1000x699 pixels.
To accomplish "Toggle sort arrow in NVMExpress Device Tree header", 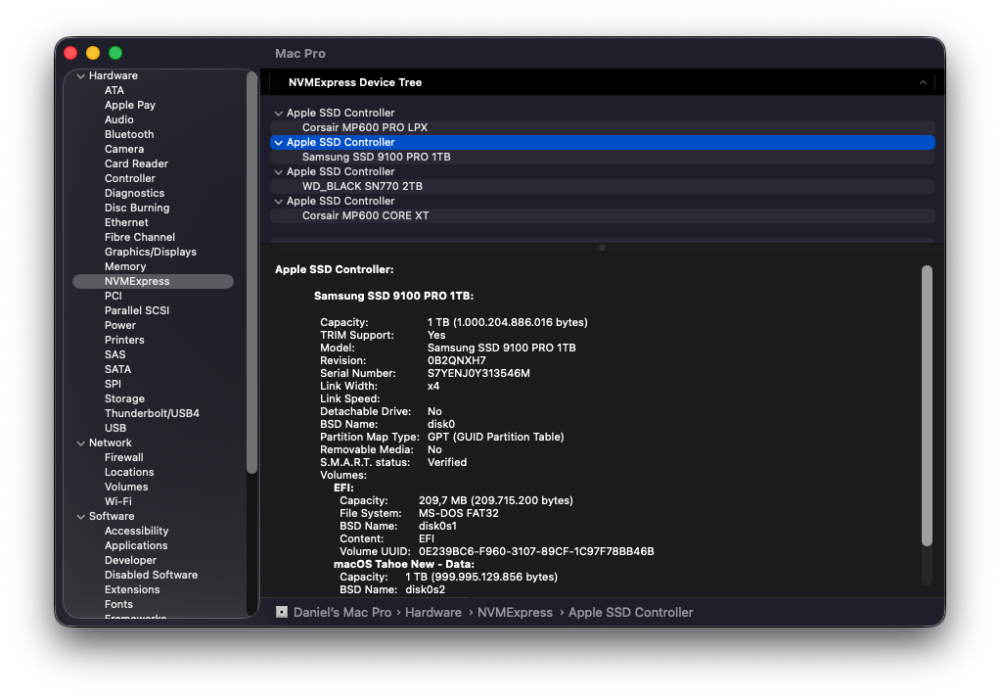I will pos(922,82).
